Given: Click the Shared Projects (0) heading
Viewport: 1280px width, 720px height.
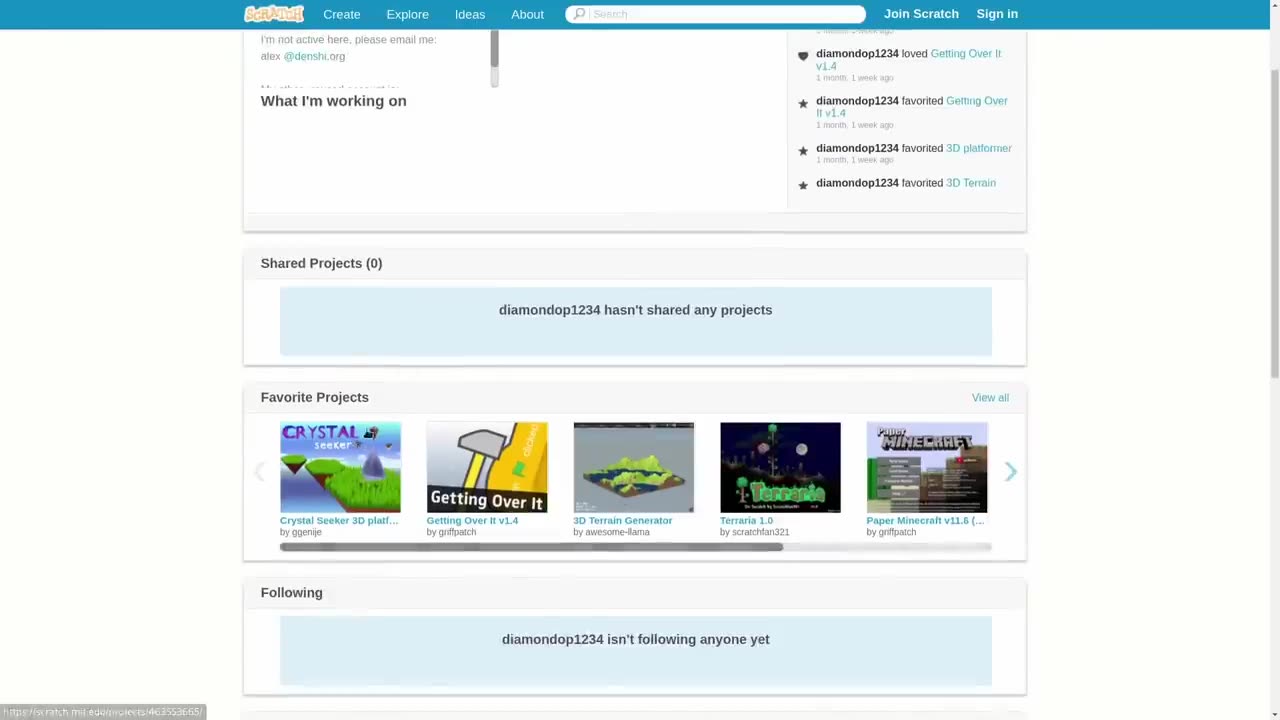Looking at the screenshot, I should (x=321, y=263).
